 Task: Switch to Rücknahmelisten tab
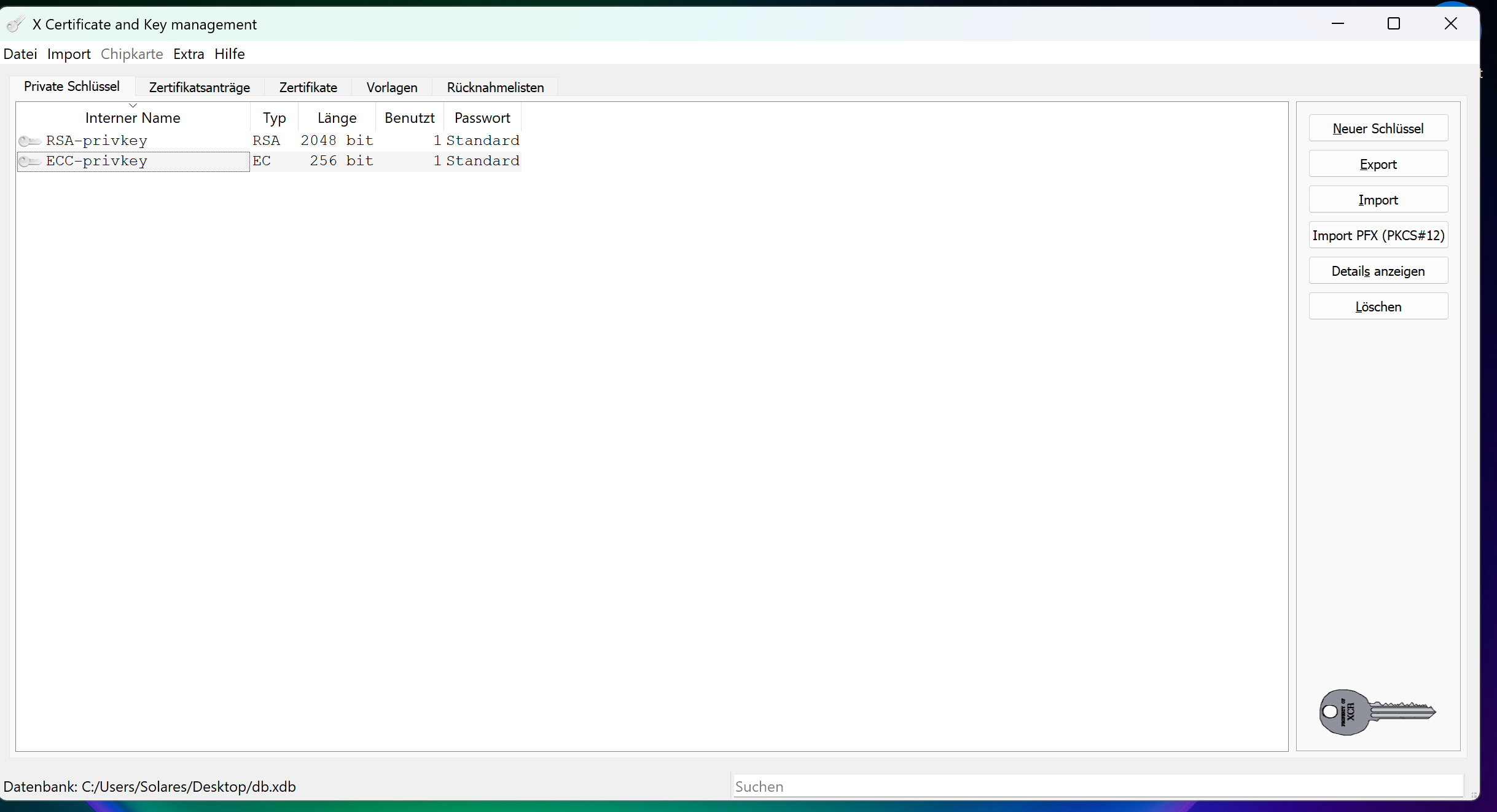pyautogui.click(x=496, y=87)
